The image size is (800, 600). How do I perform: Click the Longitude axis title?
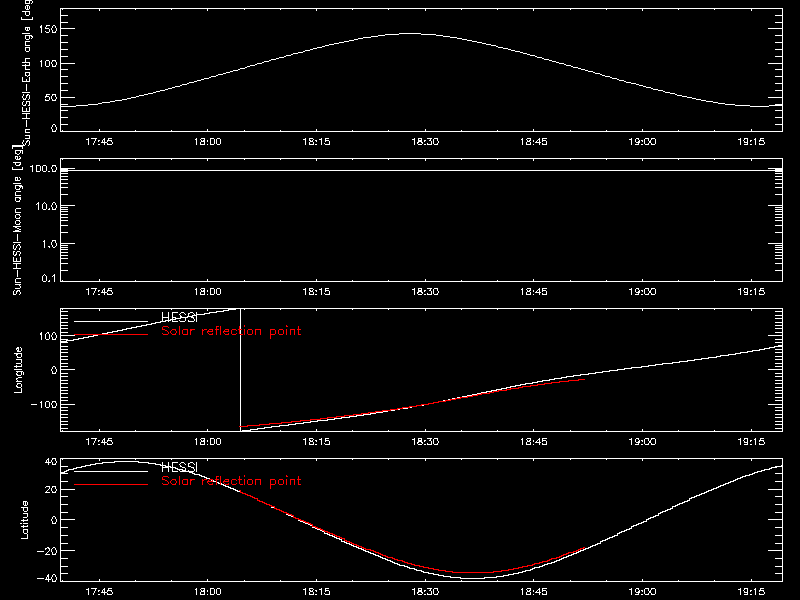point(18,370)
